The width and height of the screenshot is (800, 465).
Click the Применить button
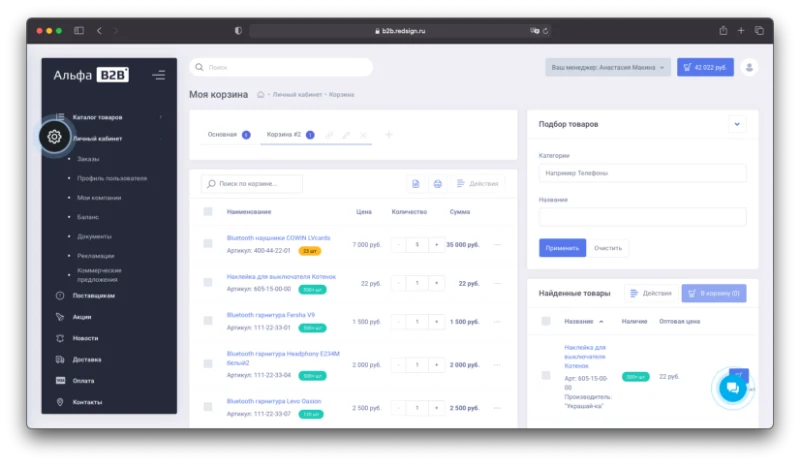[562, 248]
